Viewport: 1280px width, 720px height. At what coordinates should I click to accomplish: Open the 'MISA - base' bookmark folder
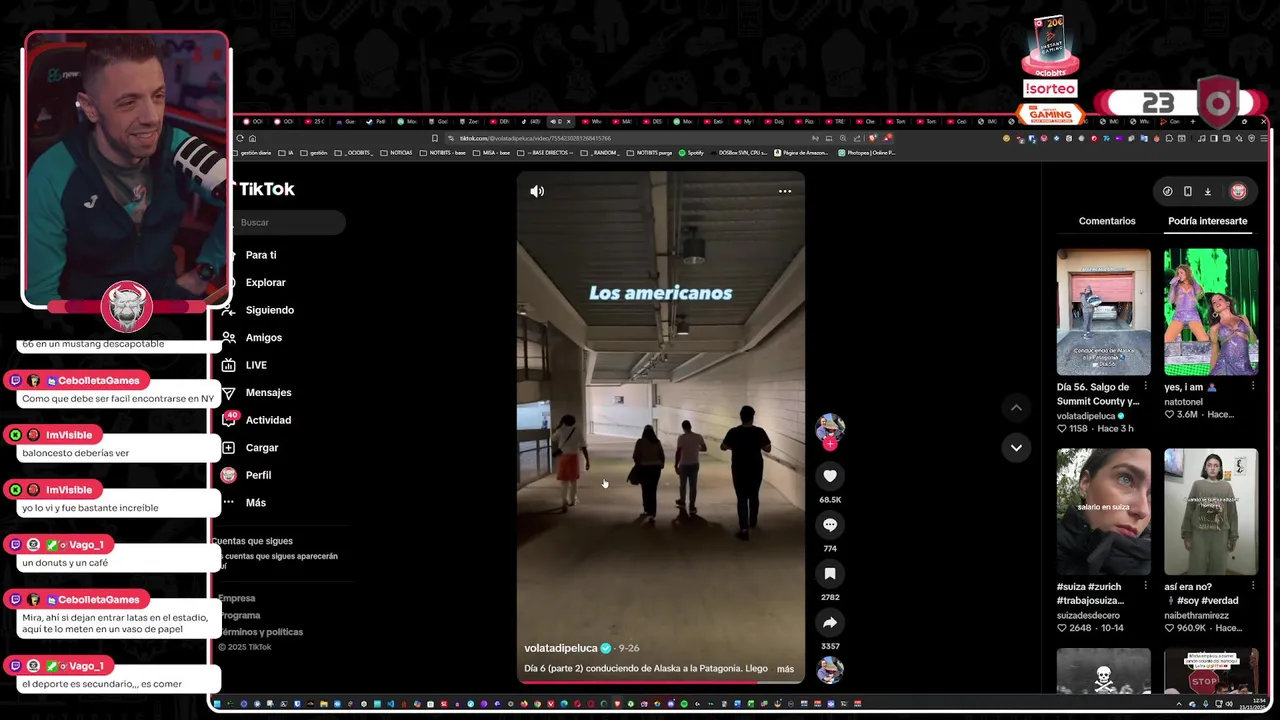tap(492, 153)
